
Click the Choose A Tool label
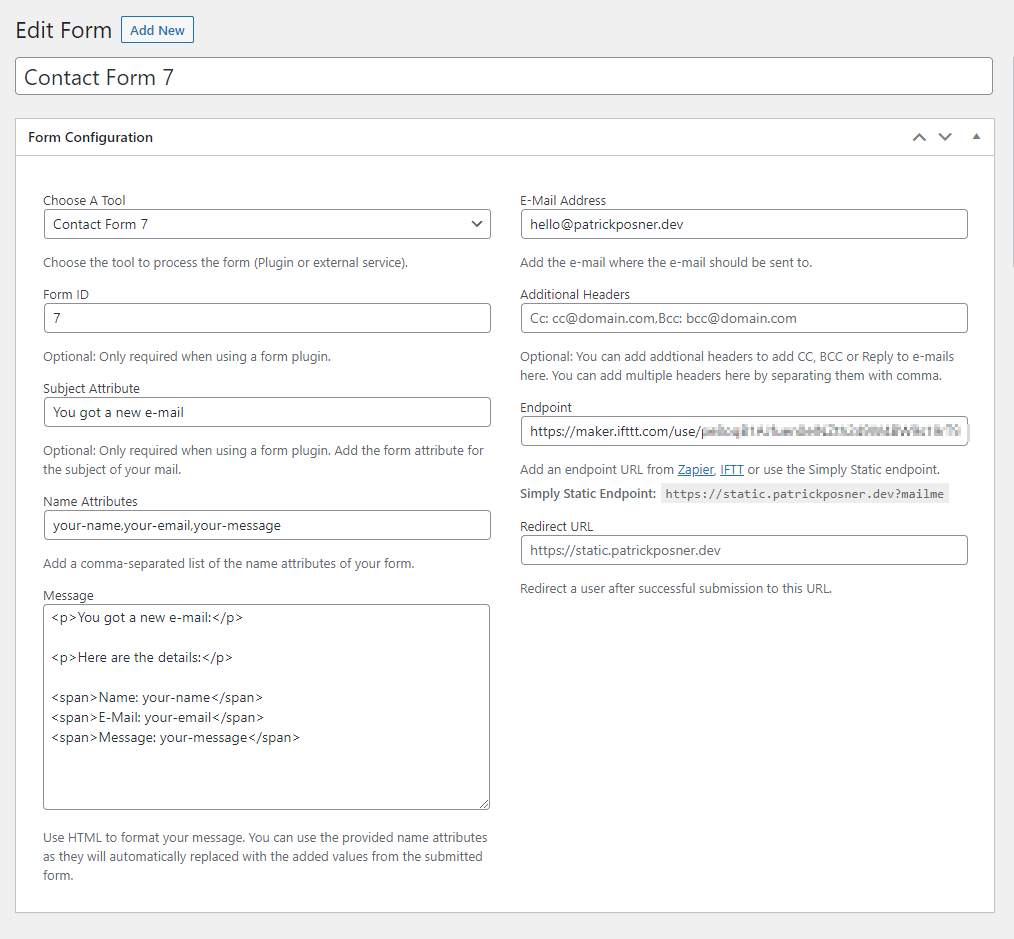pyautogui.click(x=84, y=200)
